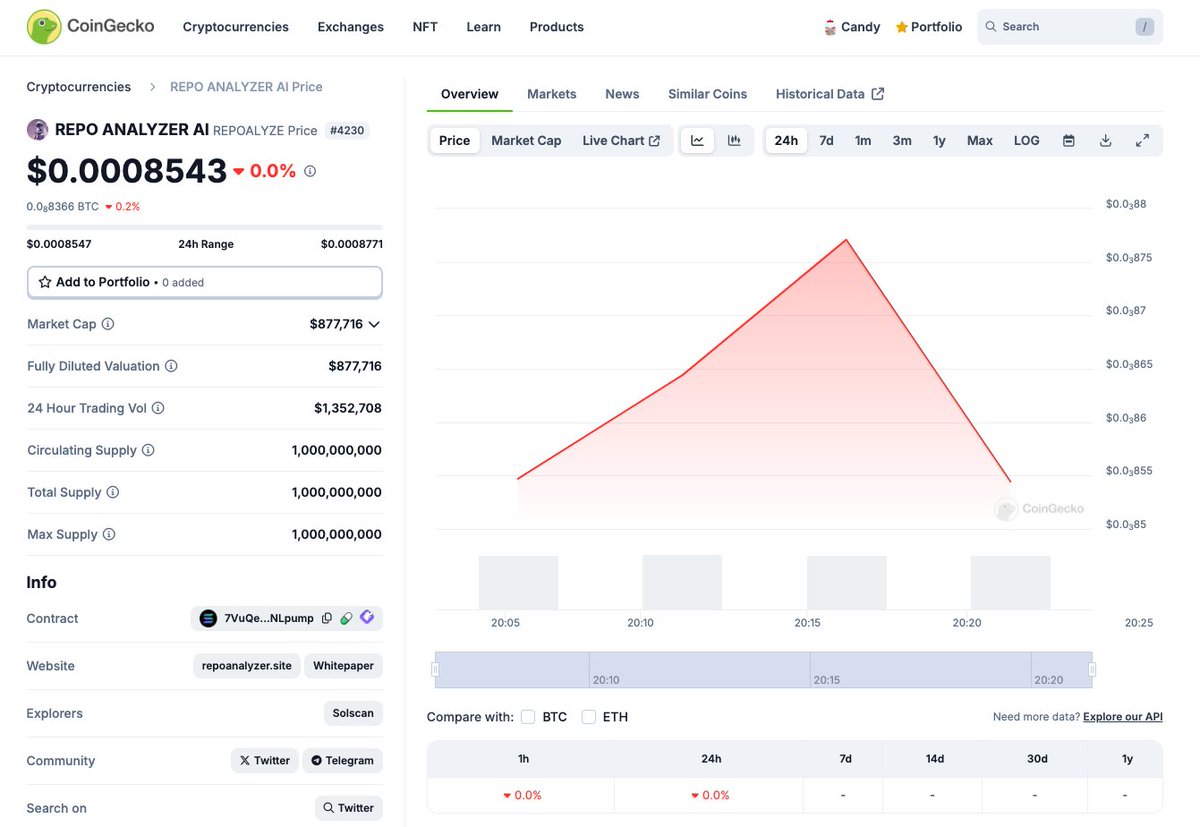Expand the Market Cap chevron dropdown
The width and height of the screenshot is (1200, 827).
coord(374,324)
